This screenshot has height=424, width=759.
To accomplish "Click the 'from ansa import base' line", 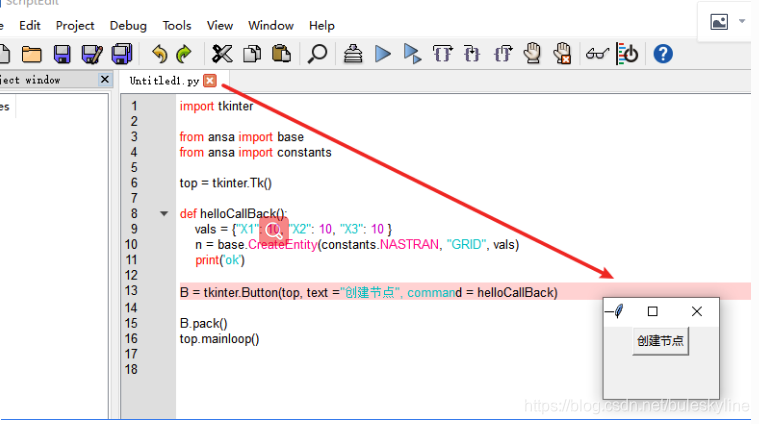I will [x=242, y=137].
